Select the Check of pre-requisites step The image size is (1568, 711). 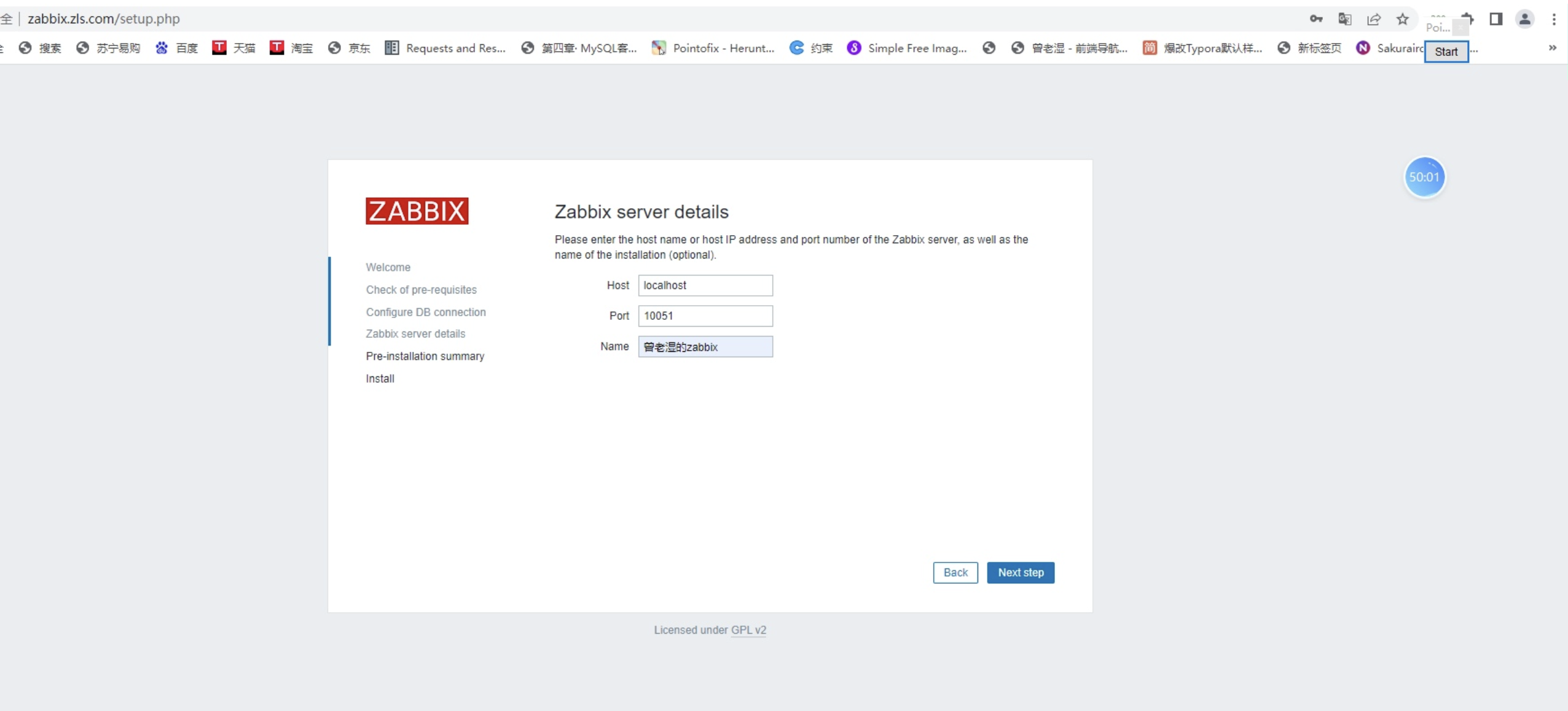click(x=421, y=290)
